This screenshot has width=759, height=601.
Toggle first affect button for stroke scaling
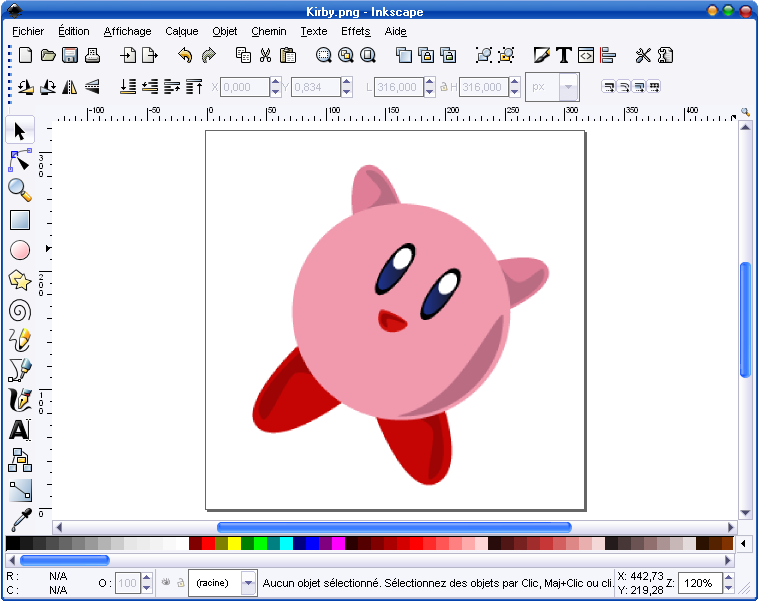(608, 87)
